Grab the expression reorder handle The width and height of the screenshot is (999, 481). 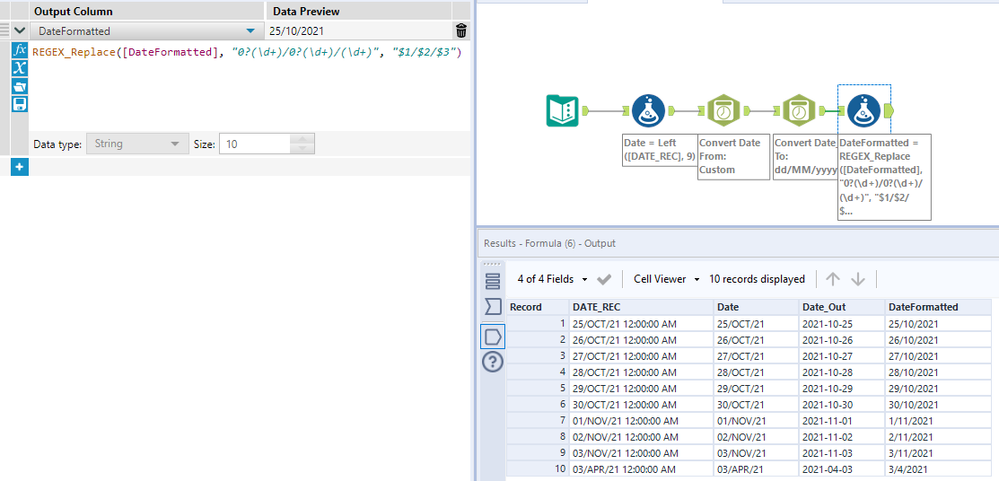(5, 30)
